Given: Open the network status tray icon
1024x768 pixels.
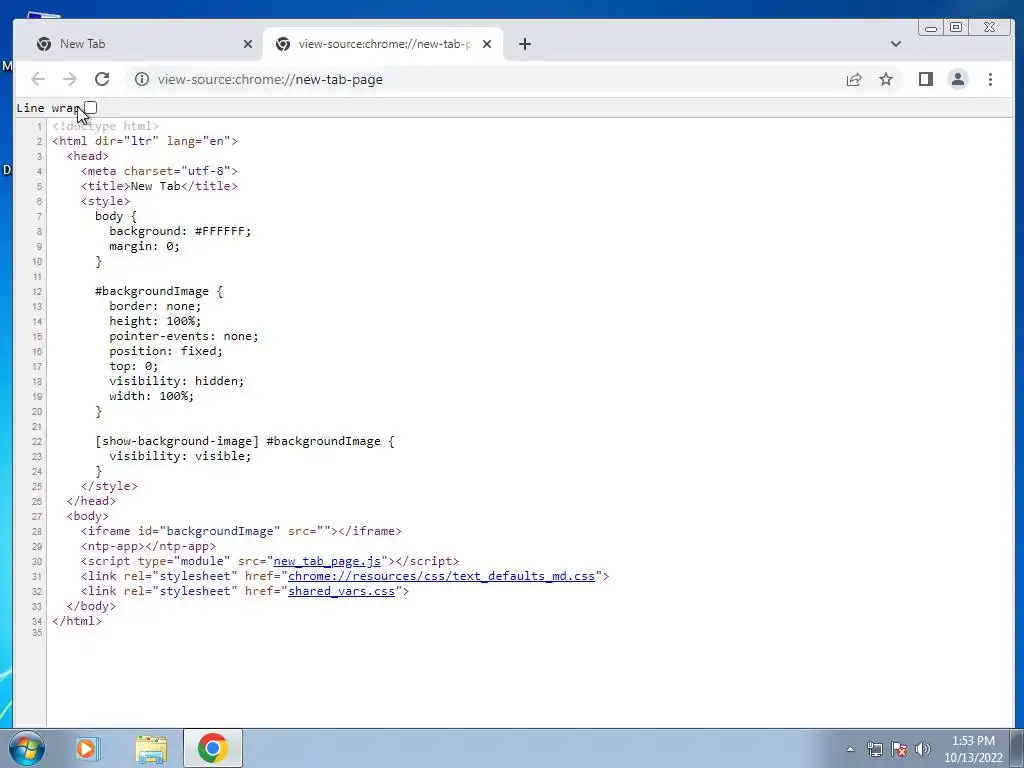Looking at the screenshot, I should [x=874, y=749].
